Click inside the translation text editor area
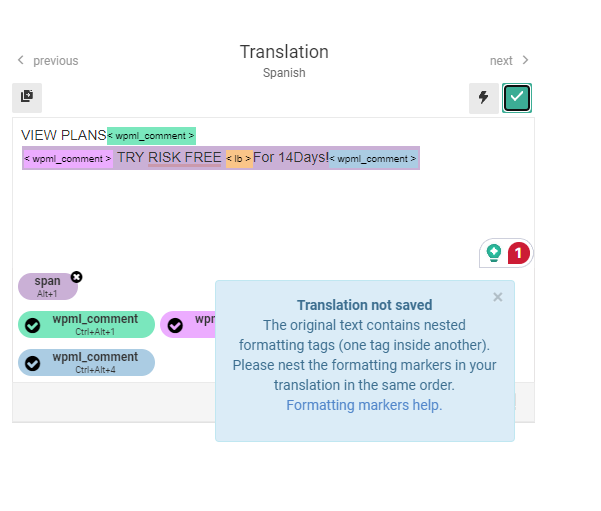601x511 pixels. click(x=273, y=207)
